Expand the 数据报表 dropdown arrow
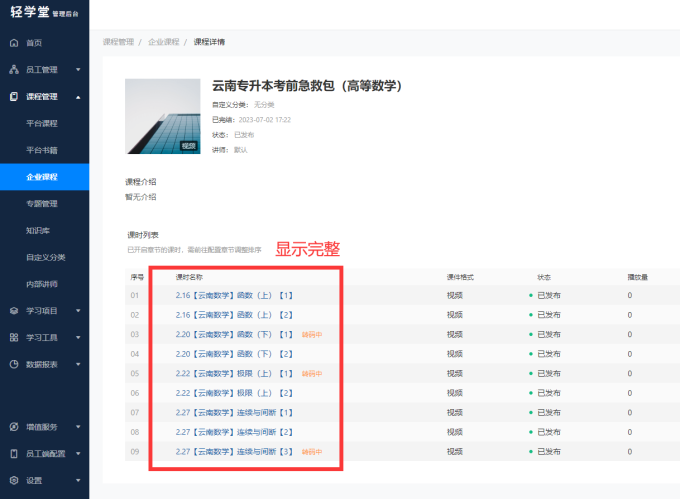Image resolution: width=680 pixels, height=499 pixels. coord(78,365)
